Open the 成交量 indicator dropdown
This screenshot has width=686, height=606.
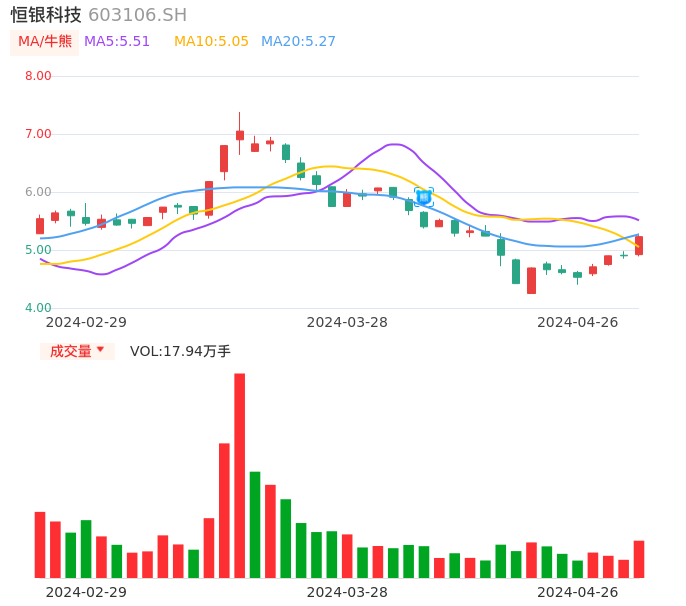77,351
